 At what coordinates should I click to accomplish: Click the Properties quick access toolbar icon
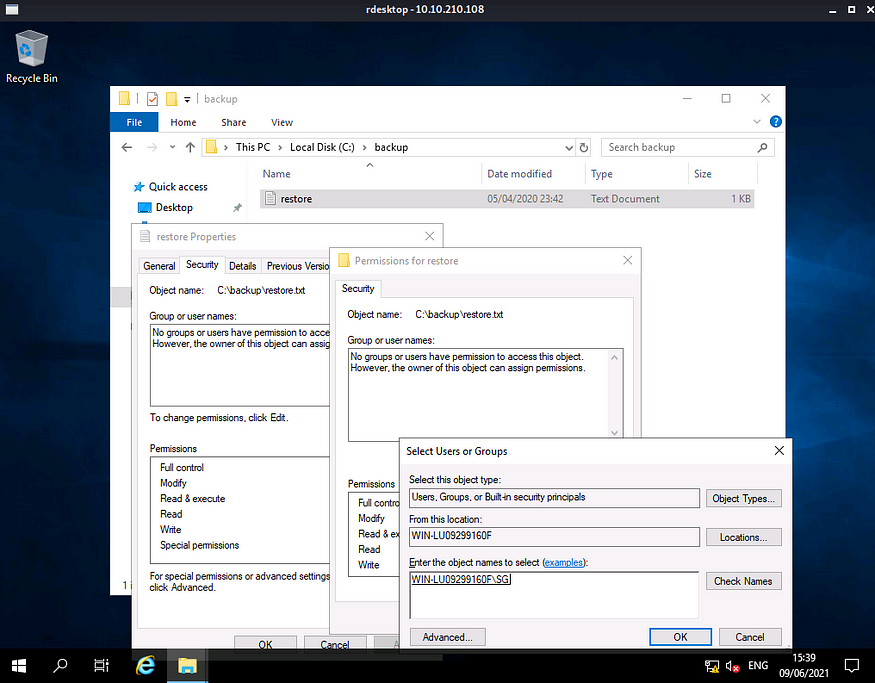152,99
